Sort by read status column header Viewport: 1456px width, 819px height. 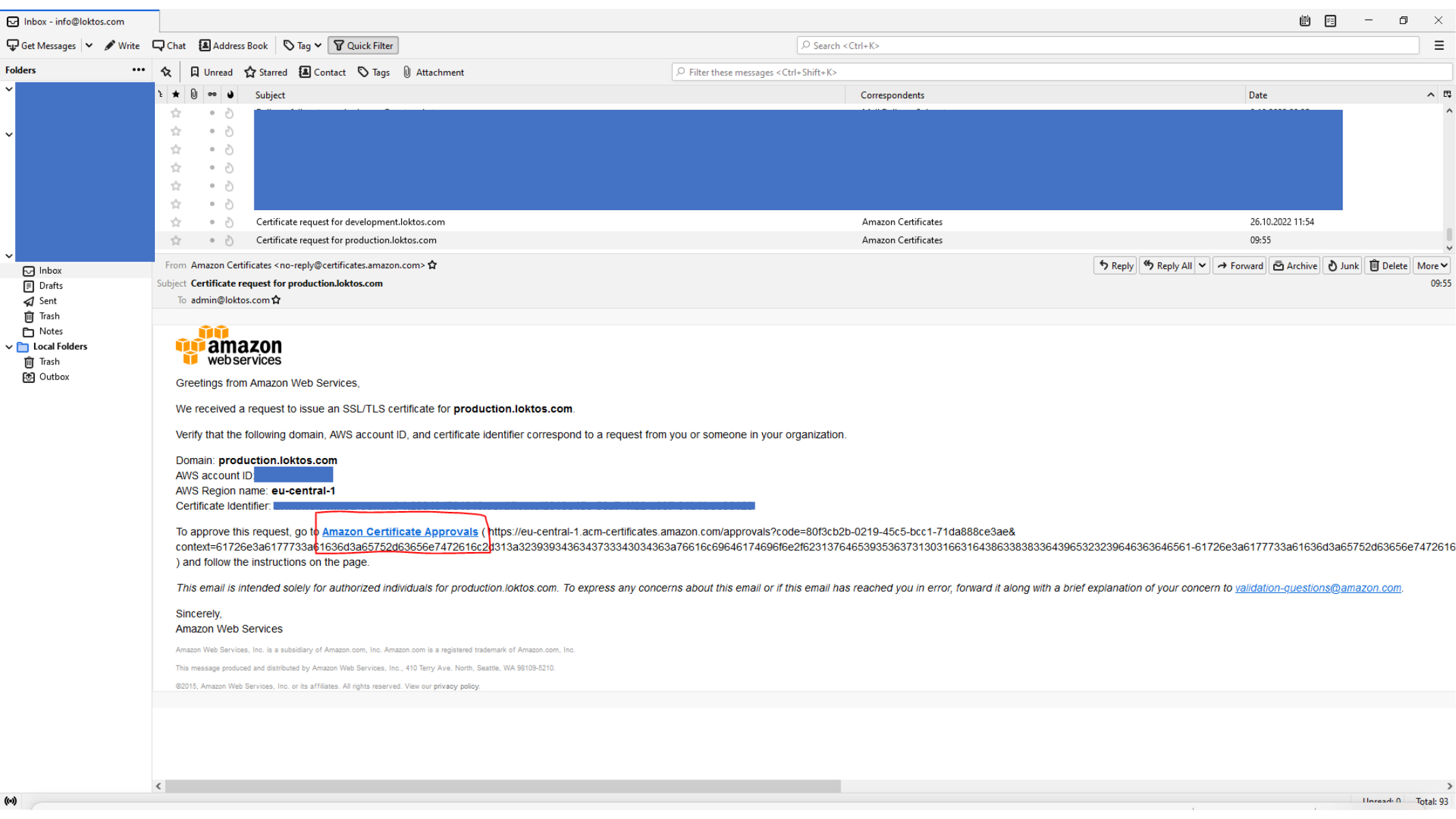tap(212, 95)
